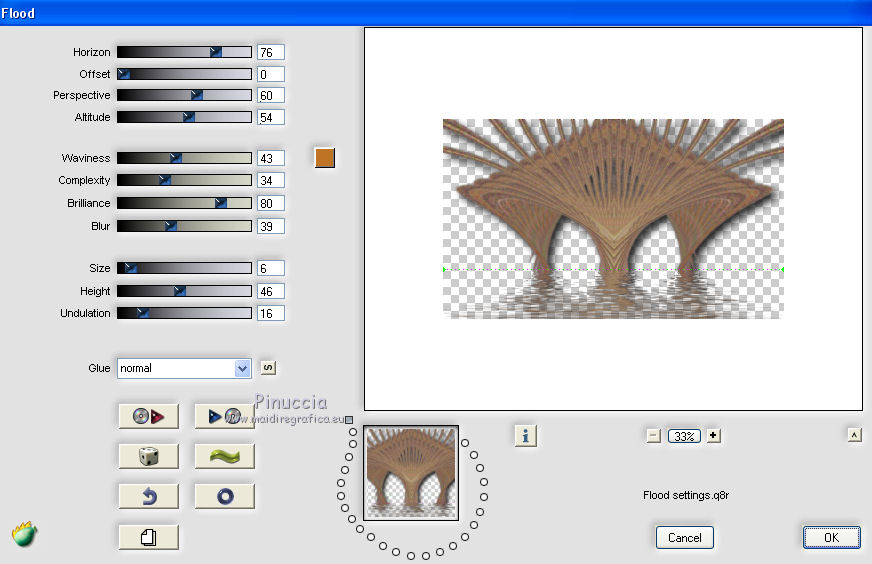
Task: Click the Flaming Pear logo icon
Action: tap(25, 534)
